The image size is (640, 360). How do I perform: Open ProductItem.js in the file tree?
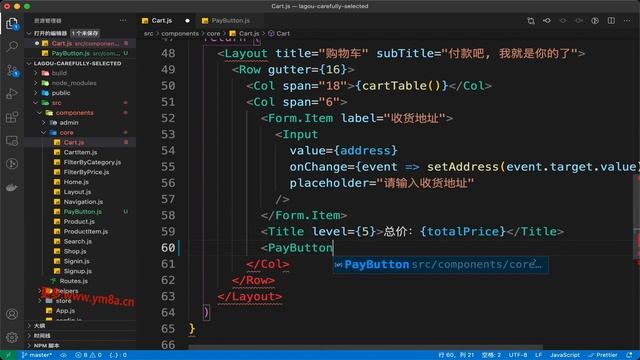coord(86,231)
